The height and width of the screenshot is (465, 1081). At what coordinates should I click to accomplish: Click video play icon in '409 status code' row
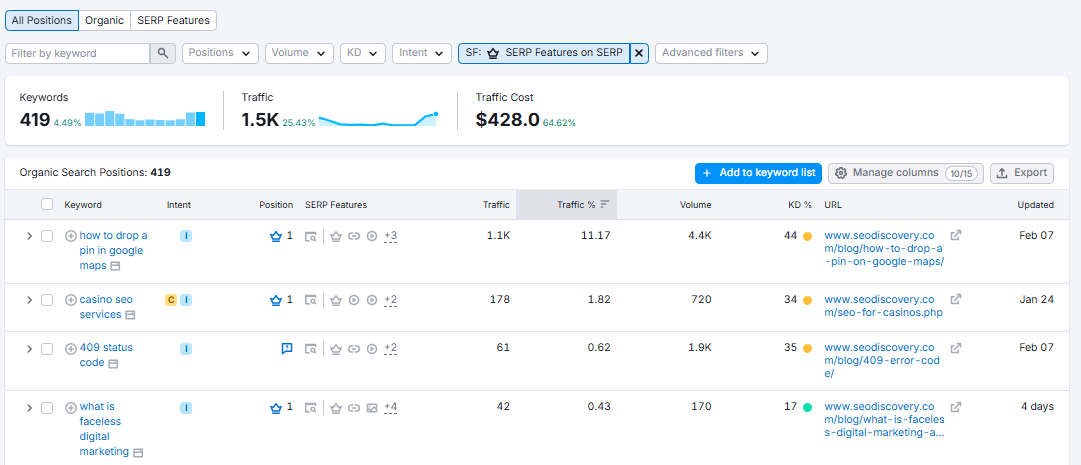372,348
